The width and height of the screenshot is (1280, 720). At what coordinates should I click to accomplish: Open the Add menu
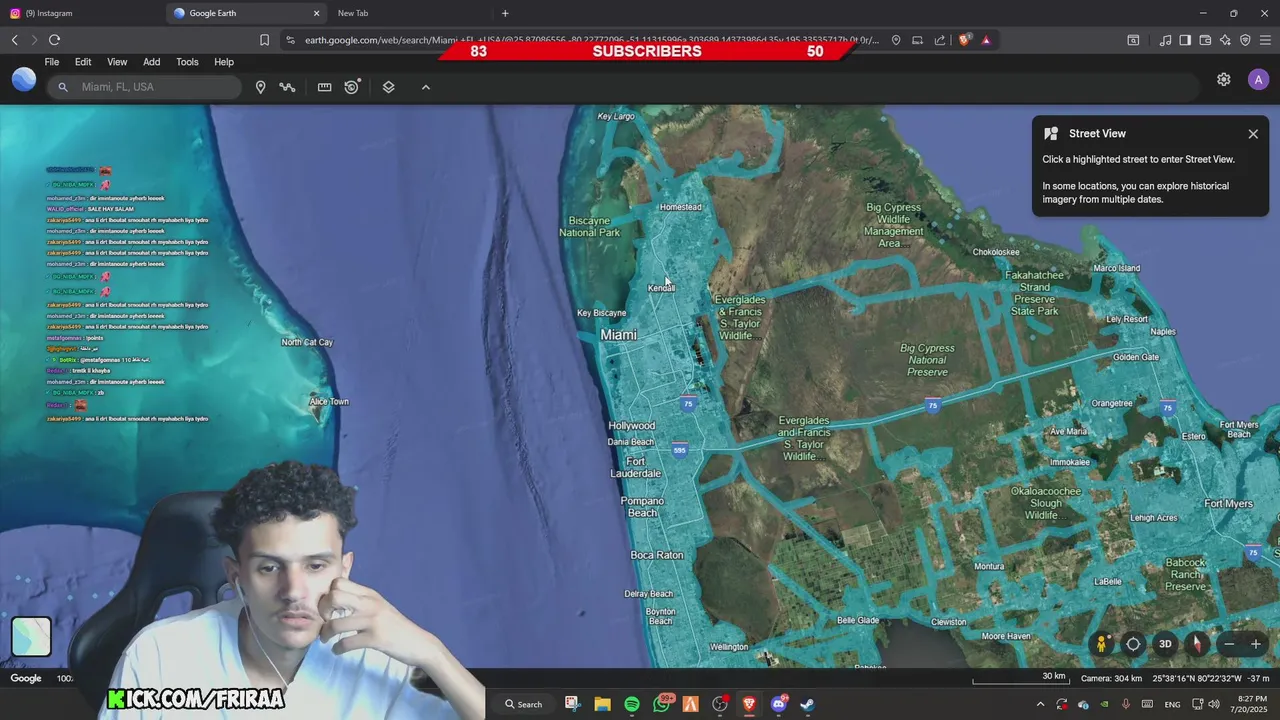coord(152,62)
